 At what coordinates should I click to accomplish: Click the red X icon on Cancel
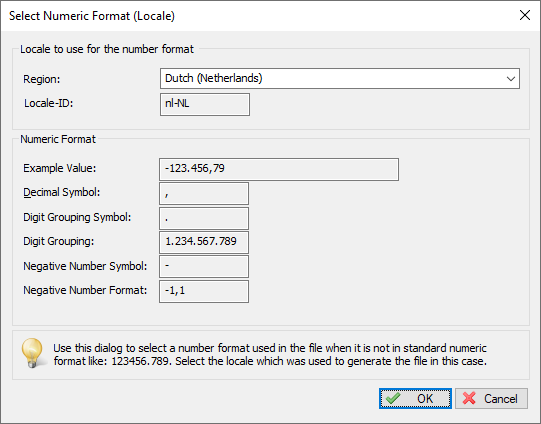pos(469,398)
